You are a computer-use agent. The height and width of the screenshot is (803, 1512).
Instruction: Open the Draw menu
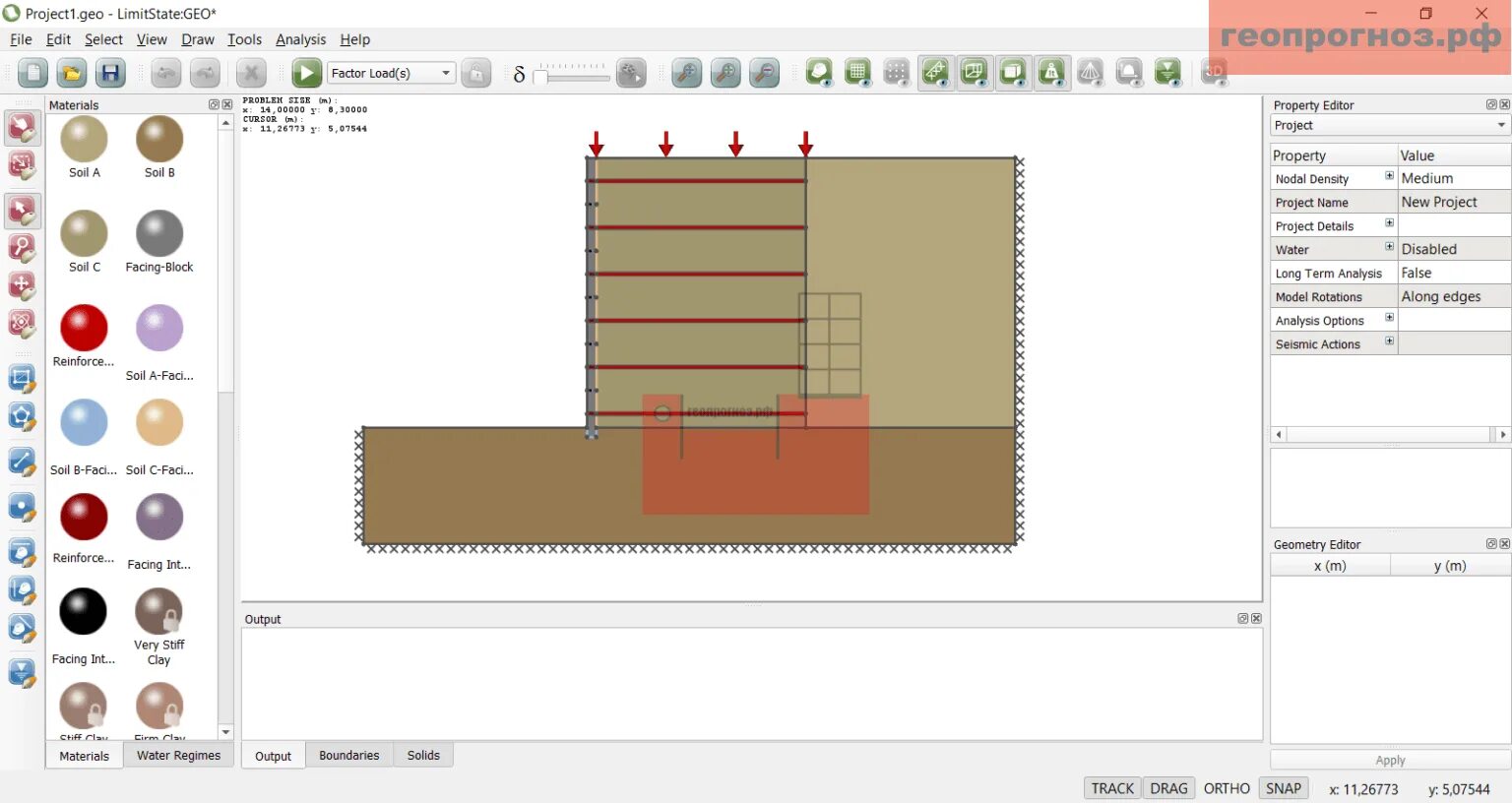click(197, 39)
